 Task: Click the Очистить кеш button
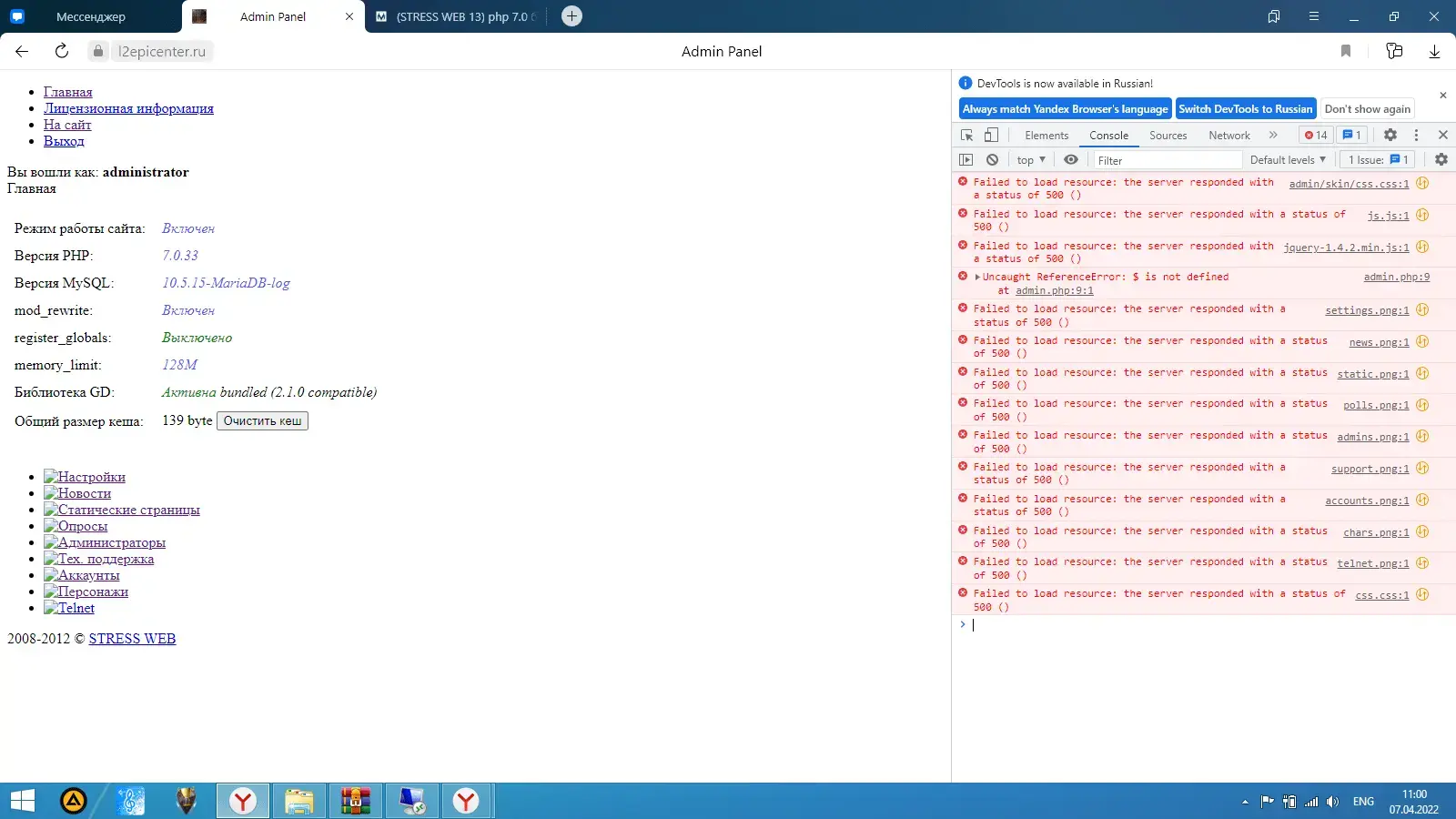[x=262, y=420]
